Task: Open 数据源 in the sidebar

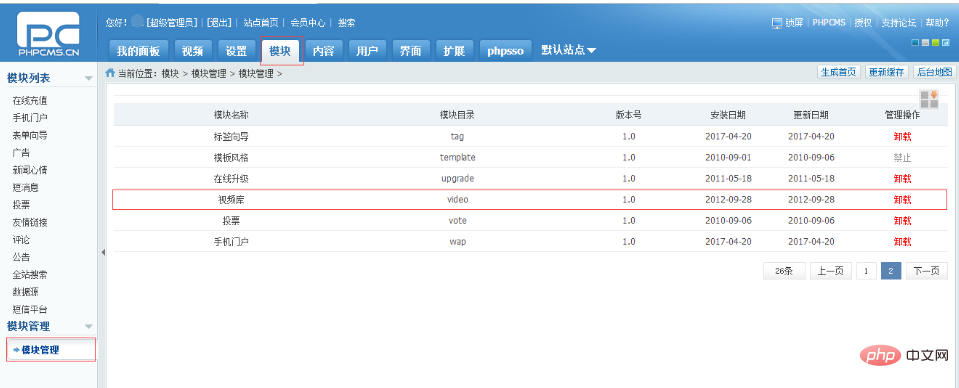Action: (x=26, y=291)
